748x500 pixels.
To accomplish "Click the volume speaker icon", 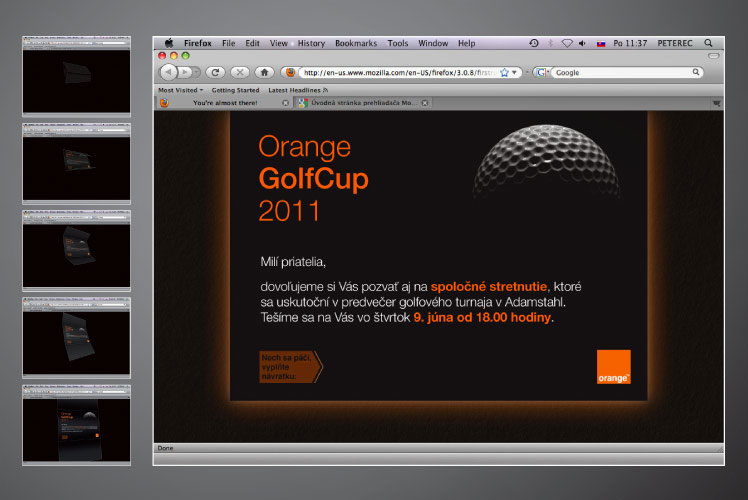I will coord(582,43).
